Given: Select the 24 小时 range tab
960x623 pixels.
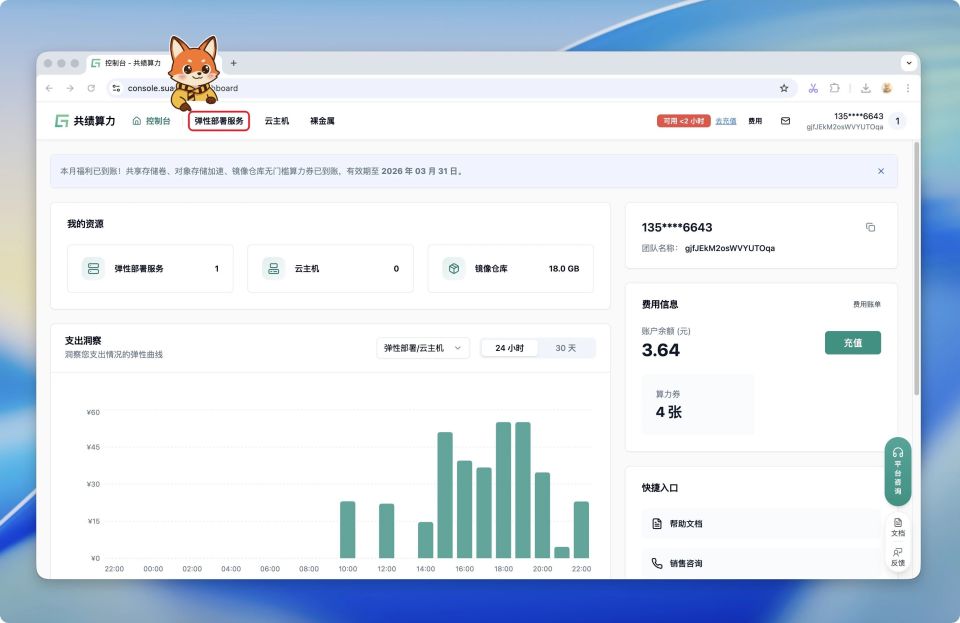Looking at the screenshot, I should [509, 348].
